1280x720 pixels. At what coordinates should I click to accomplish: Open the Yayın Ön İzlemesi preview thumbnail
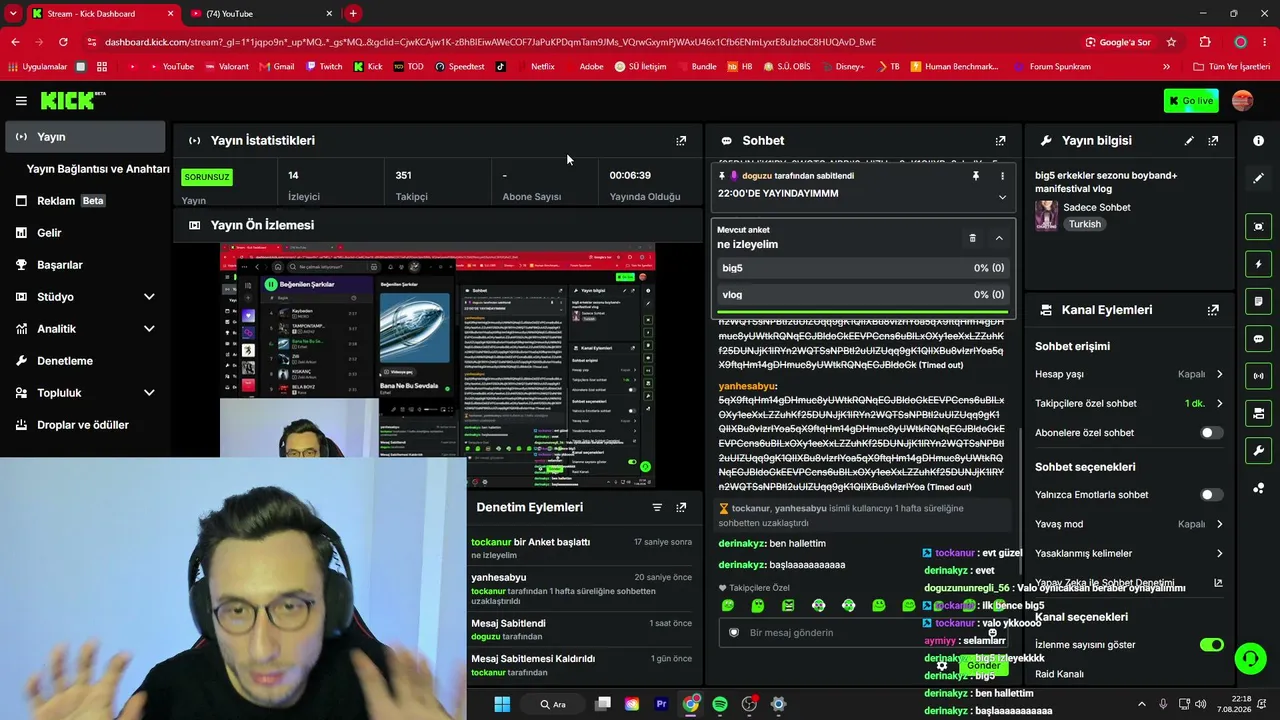(x=437, y=364)
